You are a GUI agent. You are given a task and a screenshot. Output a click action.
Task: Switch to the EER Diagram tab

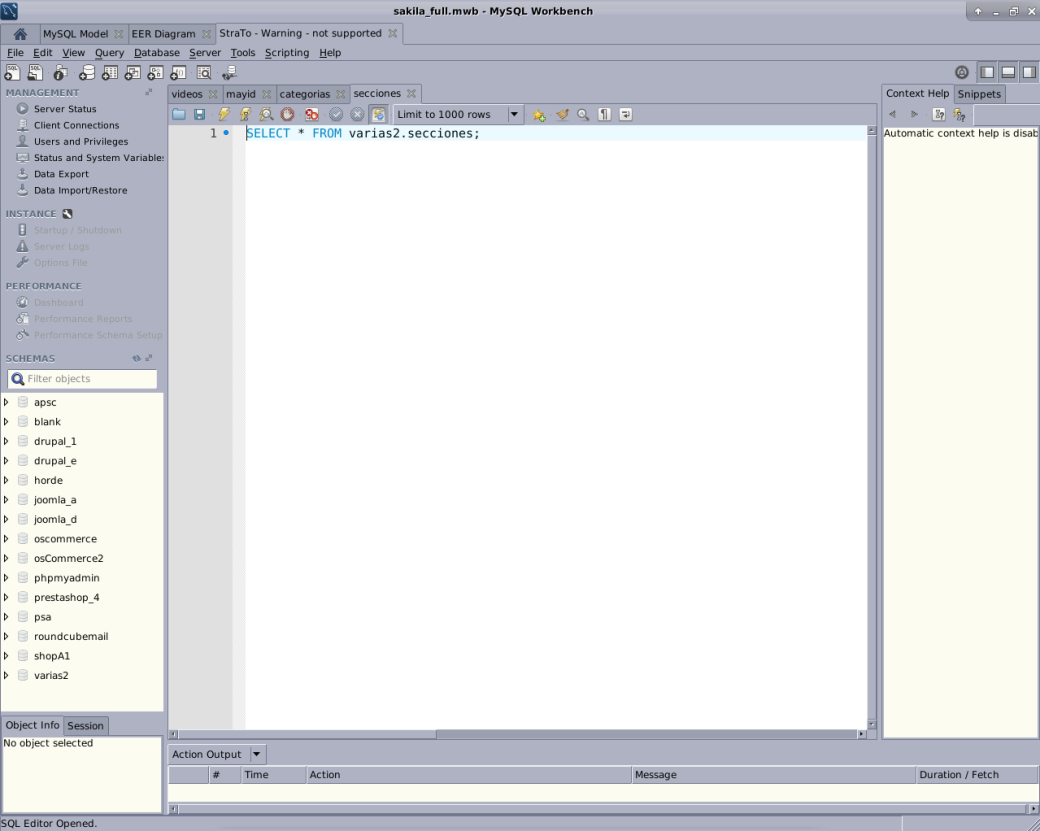(x=163, y=34)
